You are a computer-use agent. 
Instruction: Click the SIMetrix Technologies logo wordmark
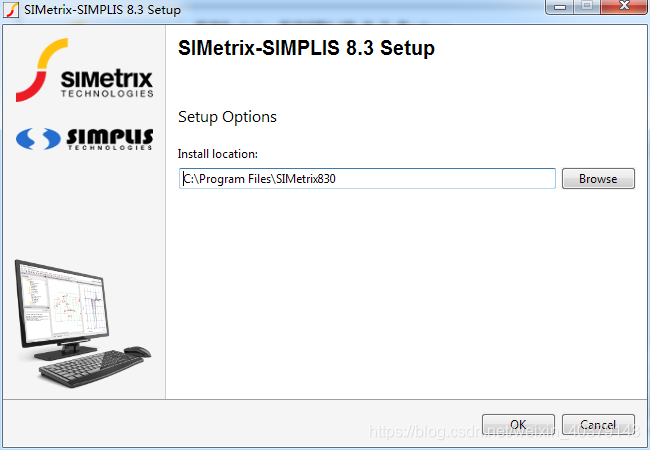[x=107, y=83]
